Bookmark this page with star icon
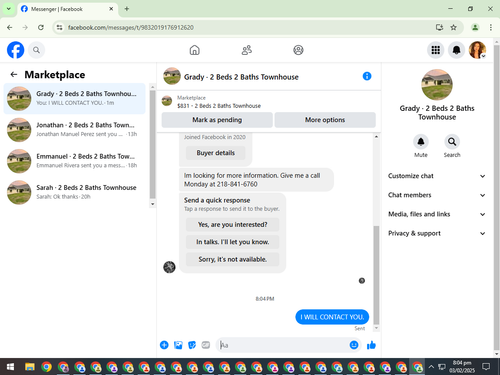 (453, 27)
